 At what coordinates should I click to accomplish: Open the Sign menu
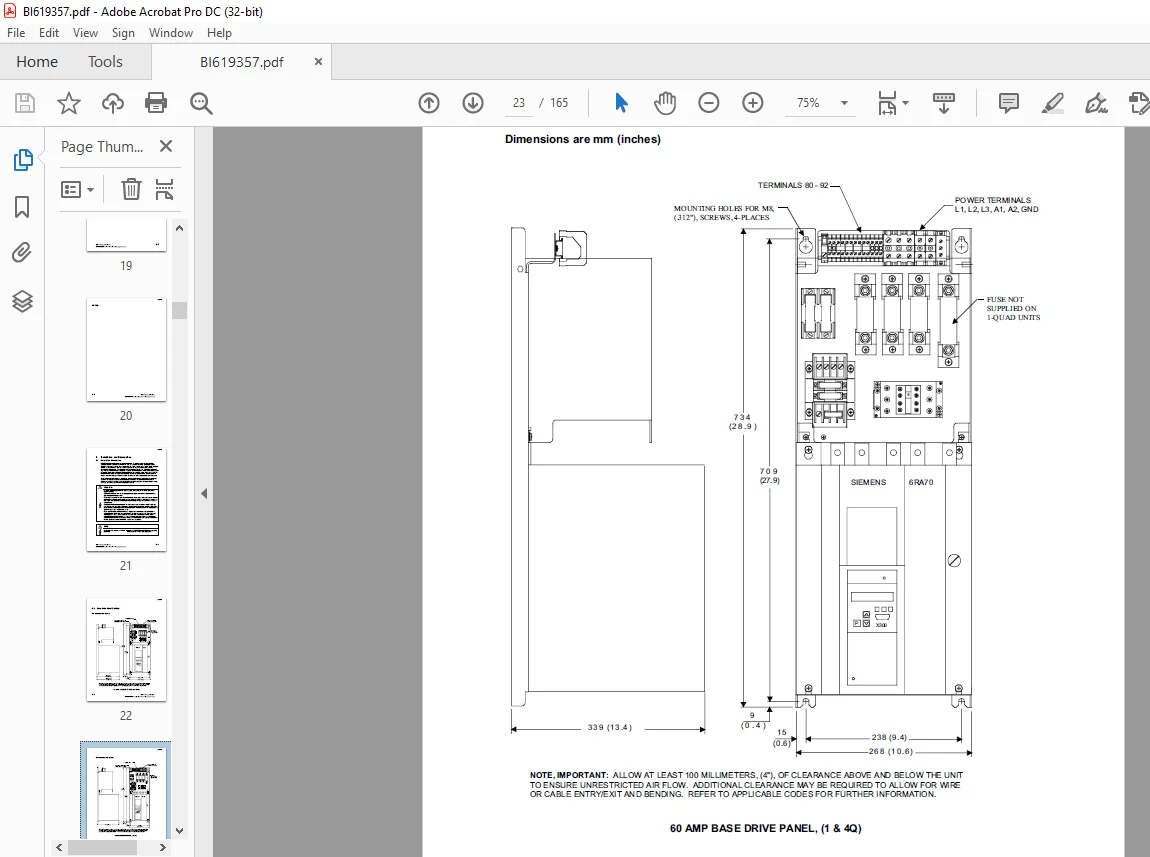[123, 33]
